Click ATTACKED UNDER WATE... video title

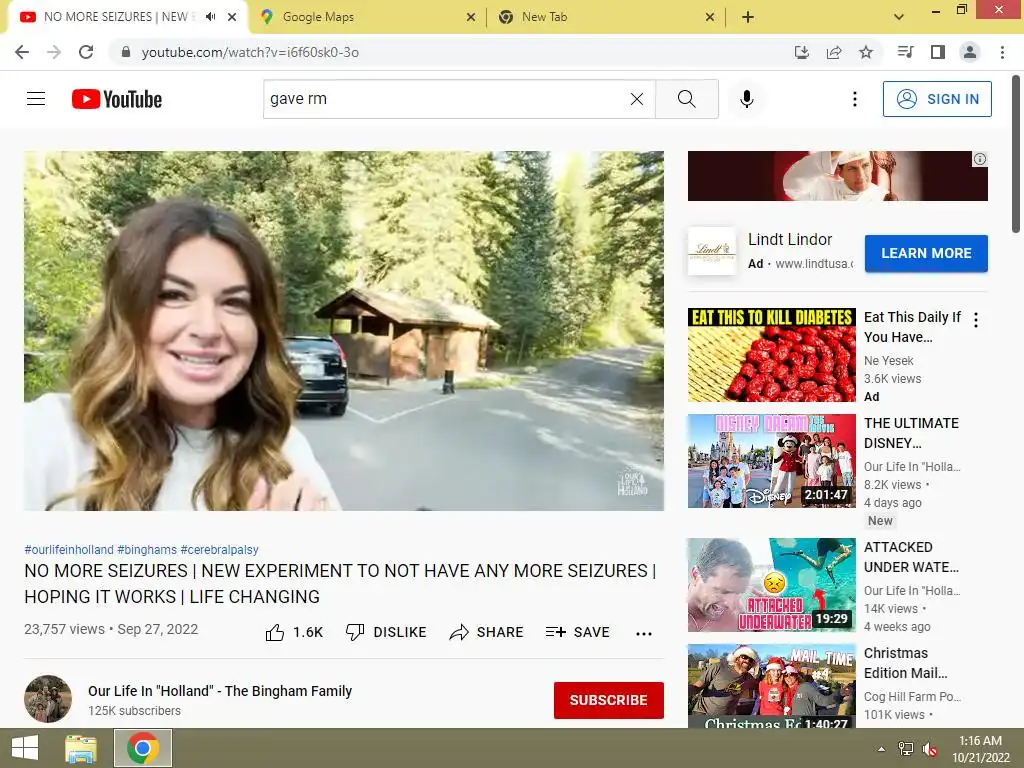(x=912, y=557)
